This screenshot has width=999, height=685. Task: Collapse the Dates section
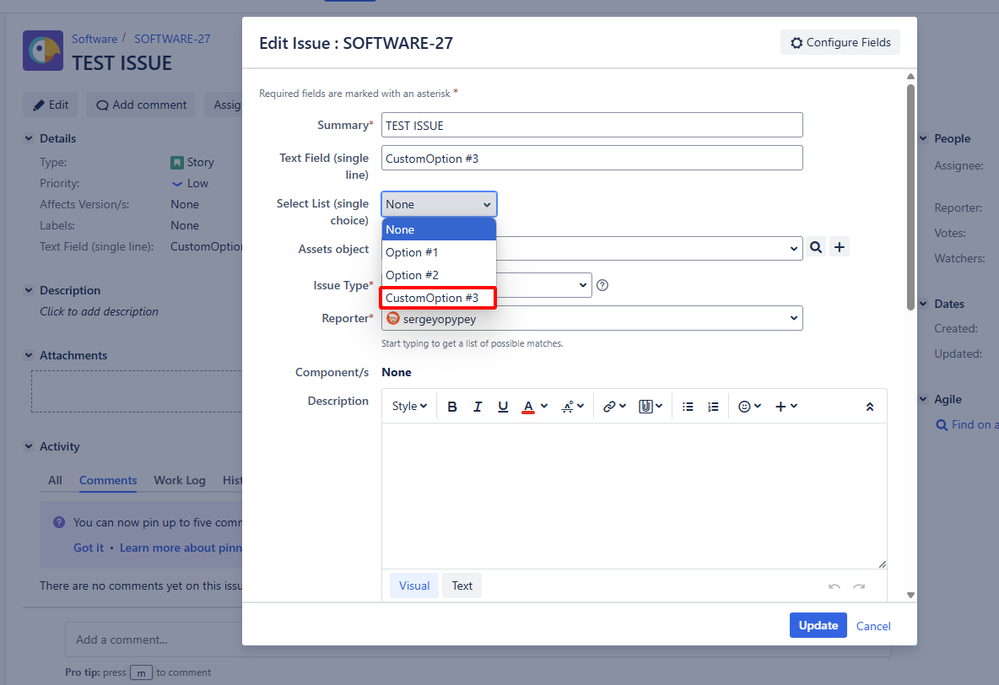click(x=923, y=303)
